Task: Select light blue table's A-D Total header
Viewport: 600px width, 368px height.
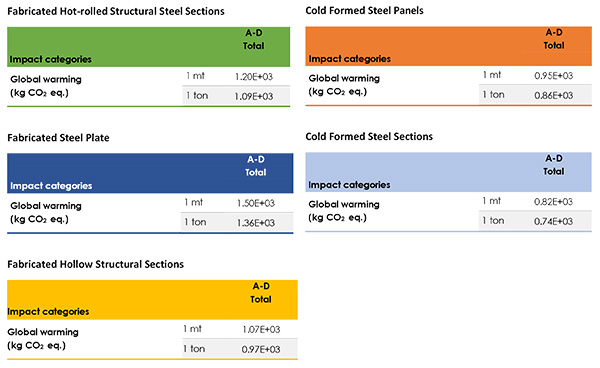Action: click(x=554, y=165)
